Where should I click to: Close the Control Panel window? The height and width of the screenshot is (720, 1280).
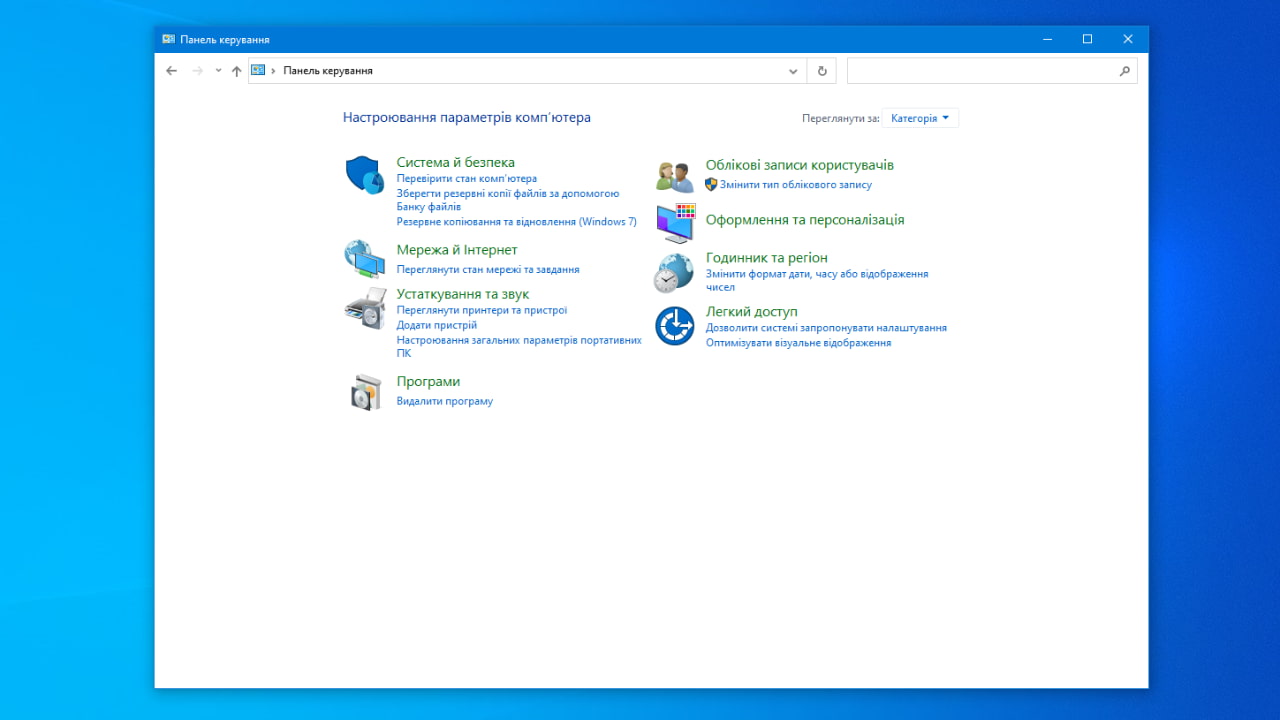pyautogui.click(x=1128, y=39)
